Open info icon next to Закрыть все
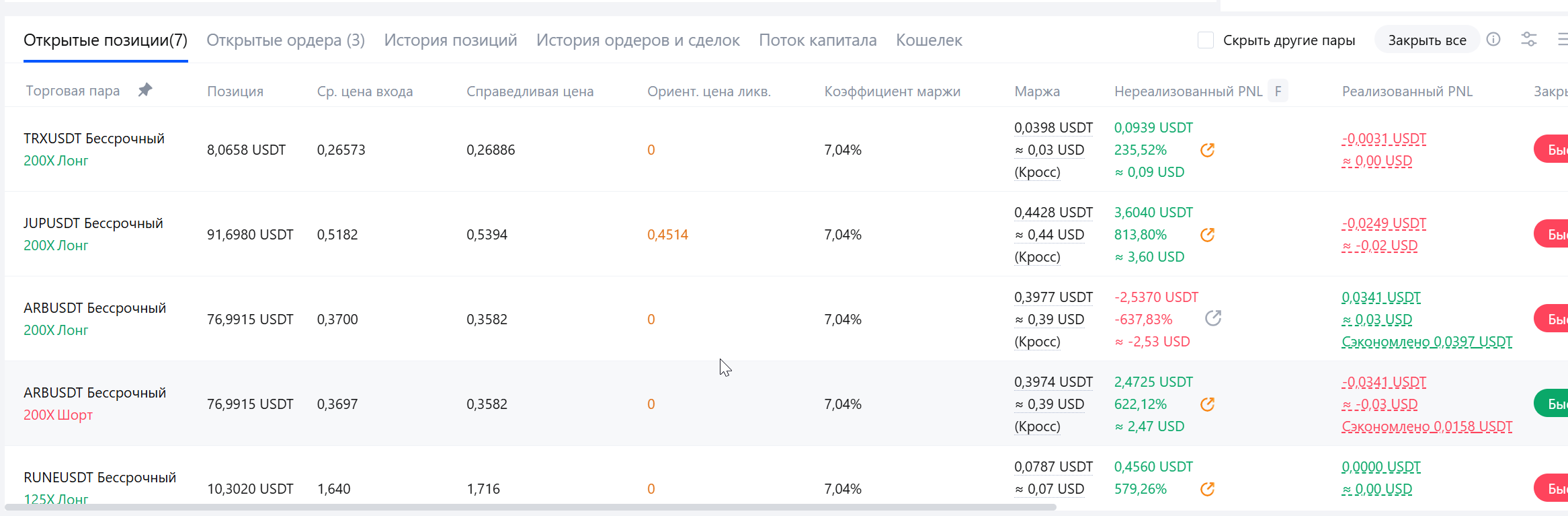The width and height of the screenshot is (1568, 524). coord(1493,40)
